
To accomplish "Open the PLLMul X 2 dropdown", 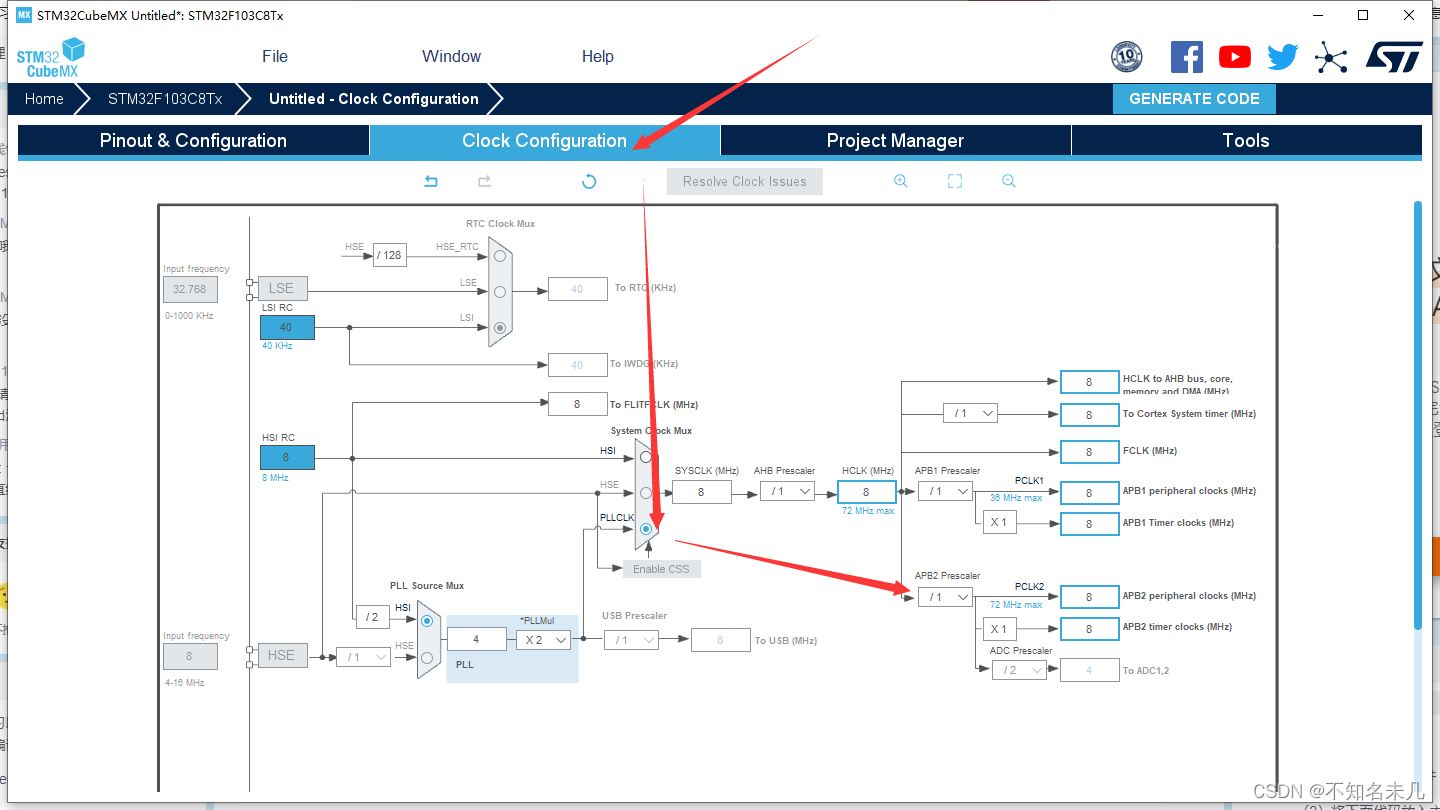I will [543, 639].
